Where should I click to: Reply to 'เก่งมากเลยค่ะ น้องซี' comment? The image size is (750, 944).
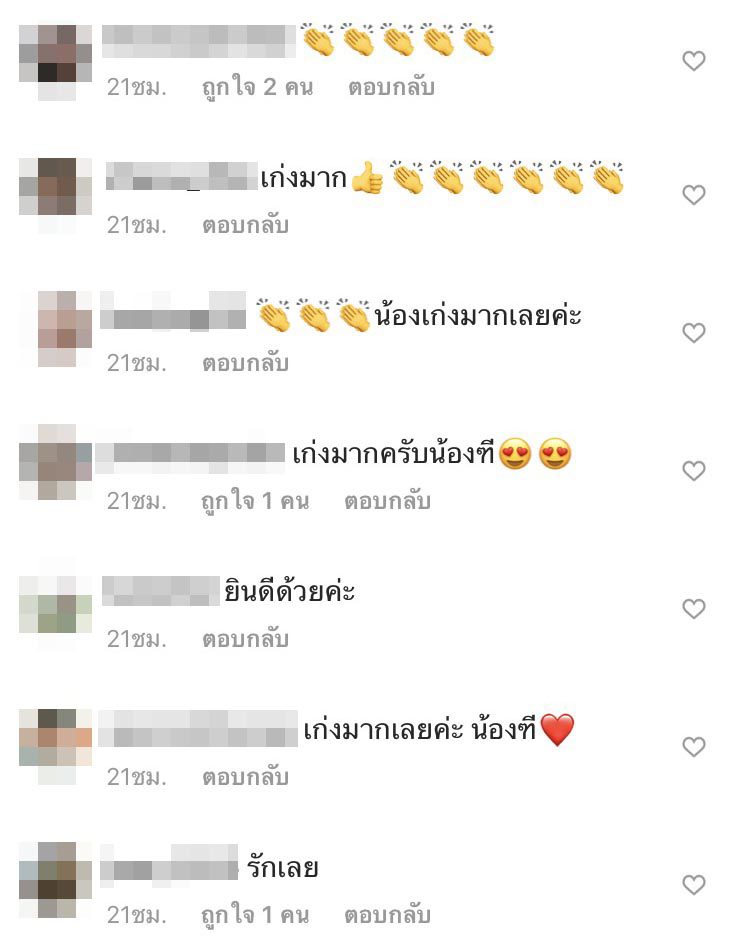pos(245,777)
